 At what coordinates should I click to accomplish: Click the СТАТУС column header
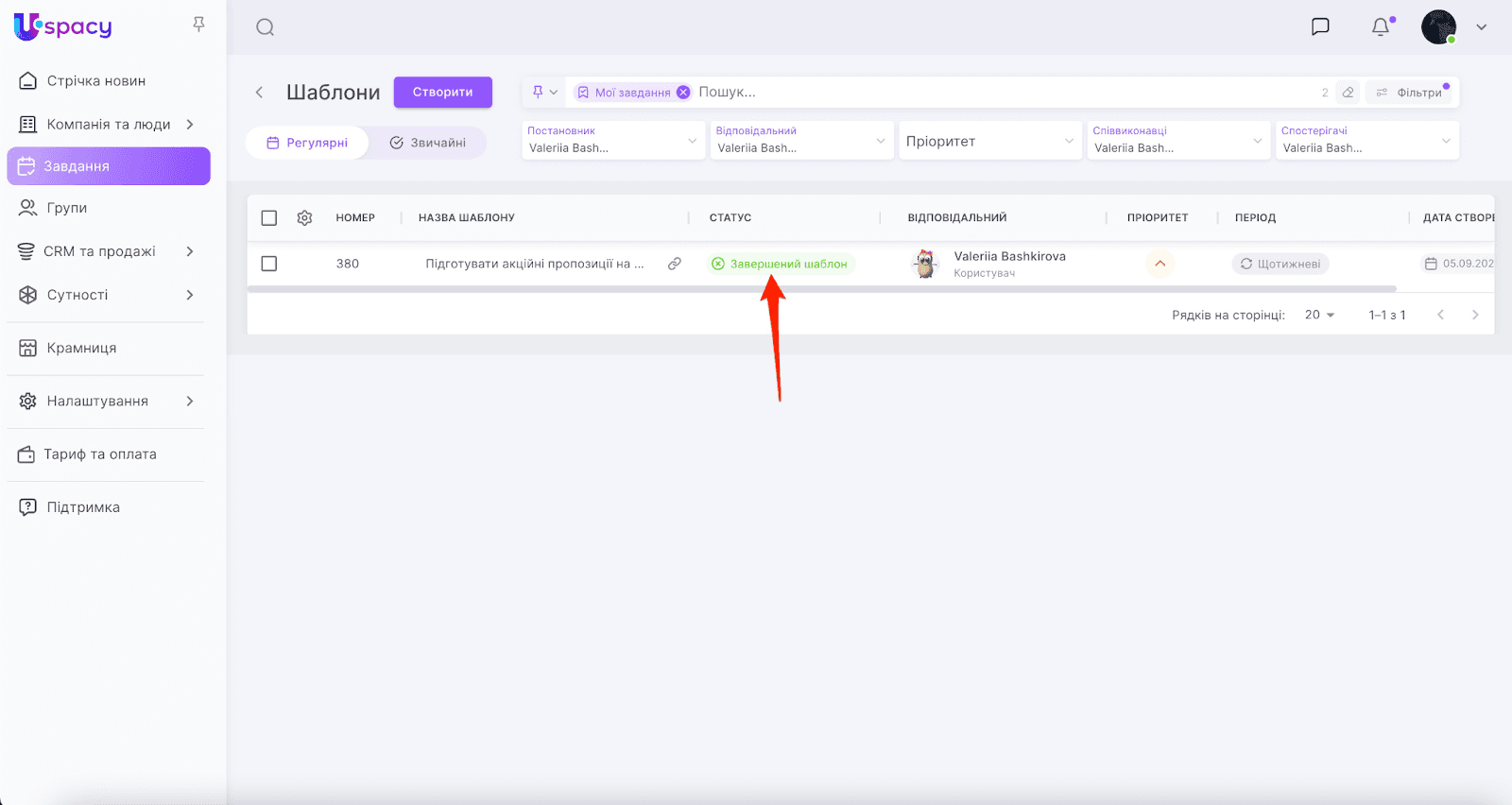[730, 218]
